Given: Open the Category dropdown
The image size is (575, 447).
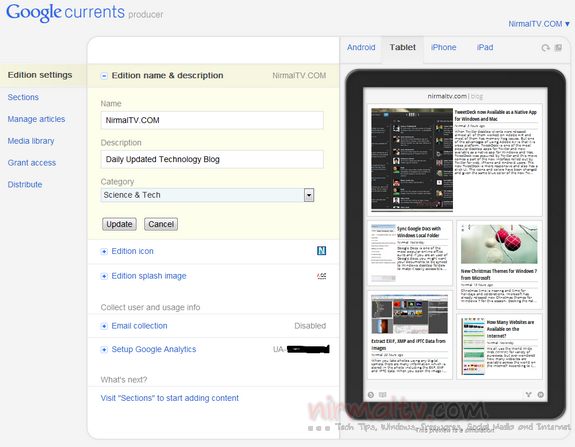Looking at the screenshot, I should [207, 195].
